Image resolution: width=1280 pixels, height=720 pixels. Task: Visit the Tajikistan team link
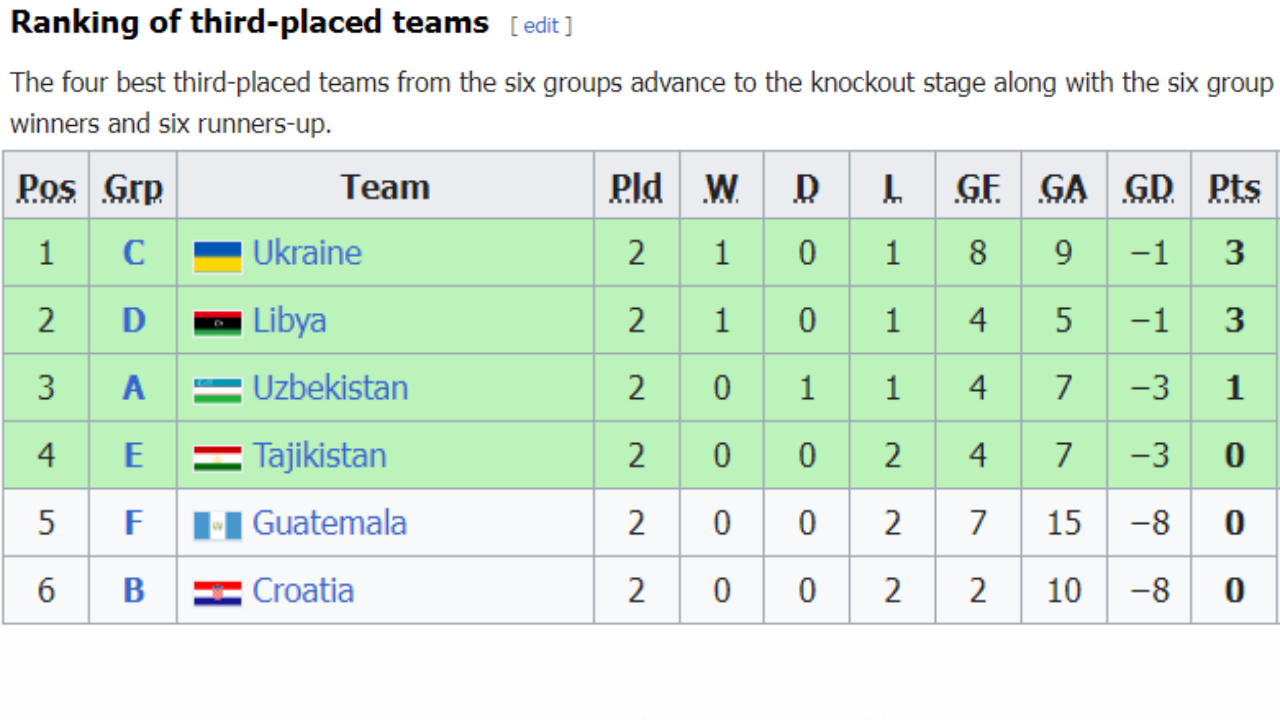(x=319, y=456)
